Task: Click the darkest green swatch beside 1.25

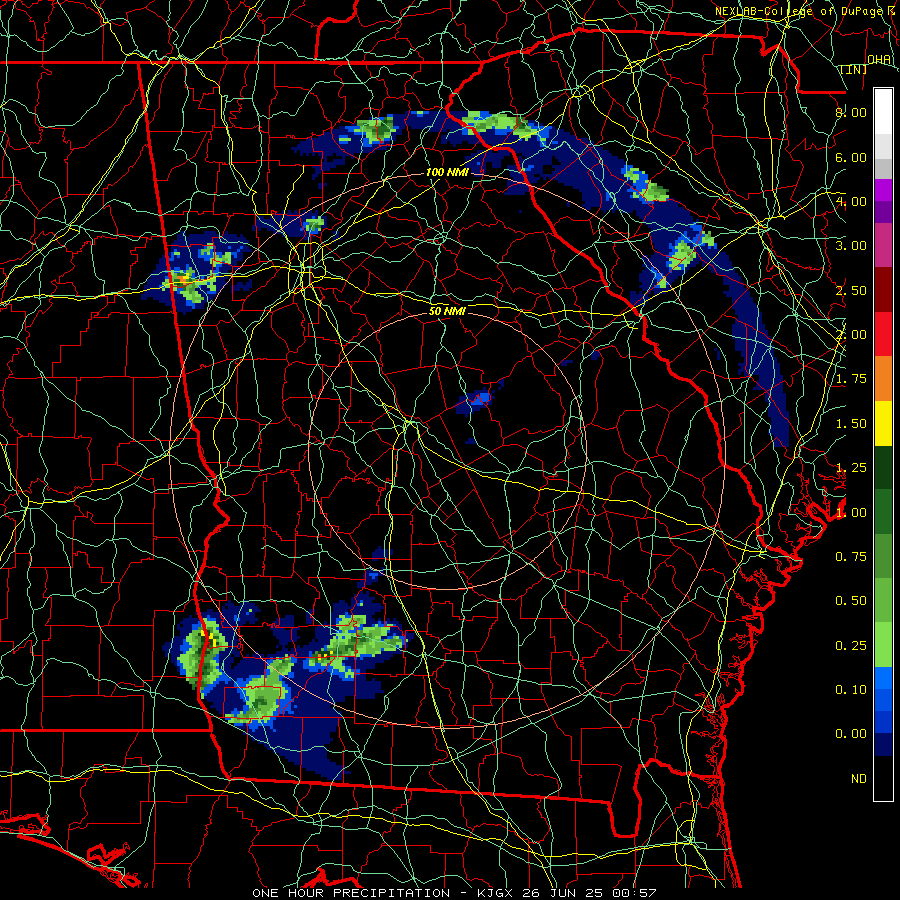Action: pyautogui.click(x=883, y=467)
